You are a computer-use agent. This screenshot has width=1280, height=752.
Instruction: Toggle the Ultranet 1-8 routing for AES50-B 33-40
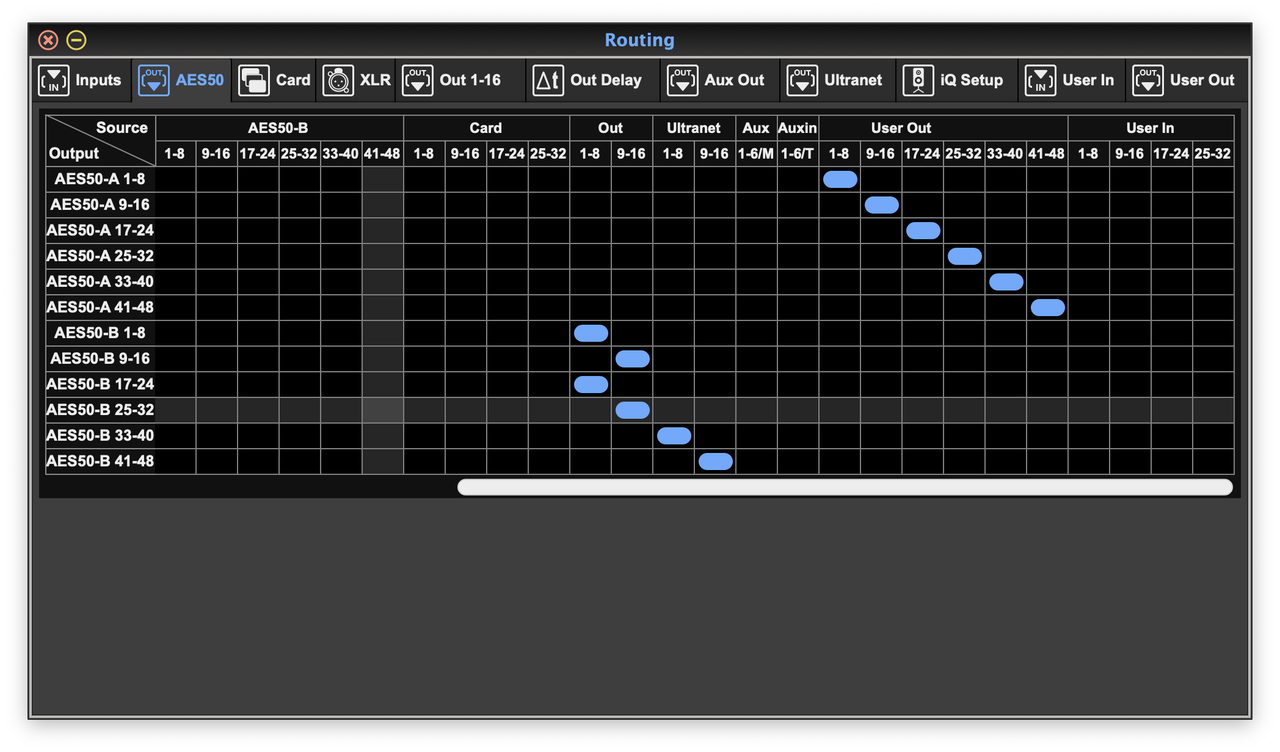coord(674,435)
